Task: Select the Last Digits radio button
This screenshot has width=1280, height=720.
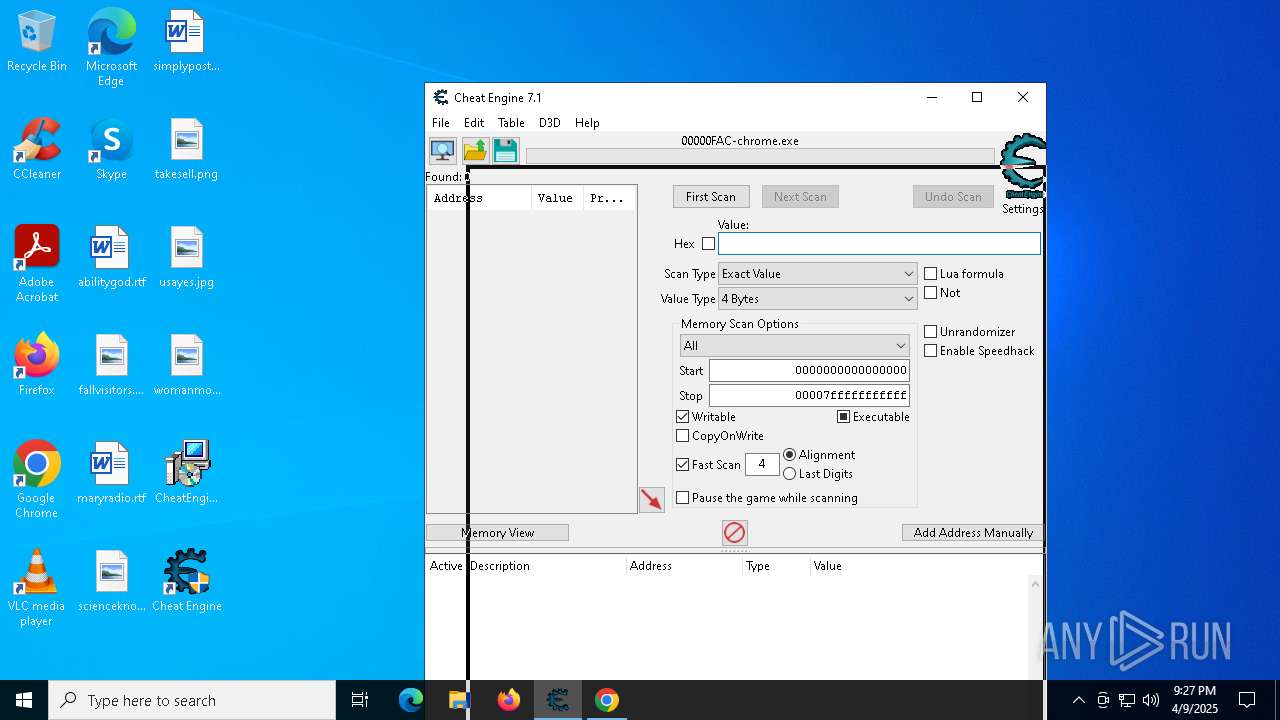Action: (x=790, y=474)
